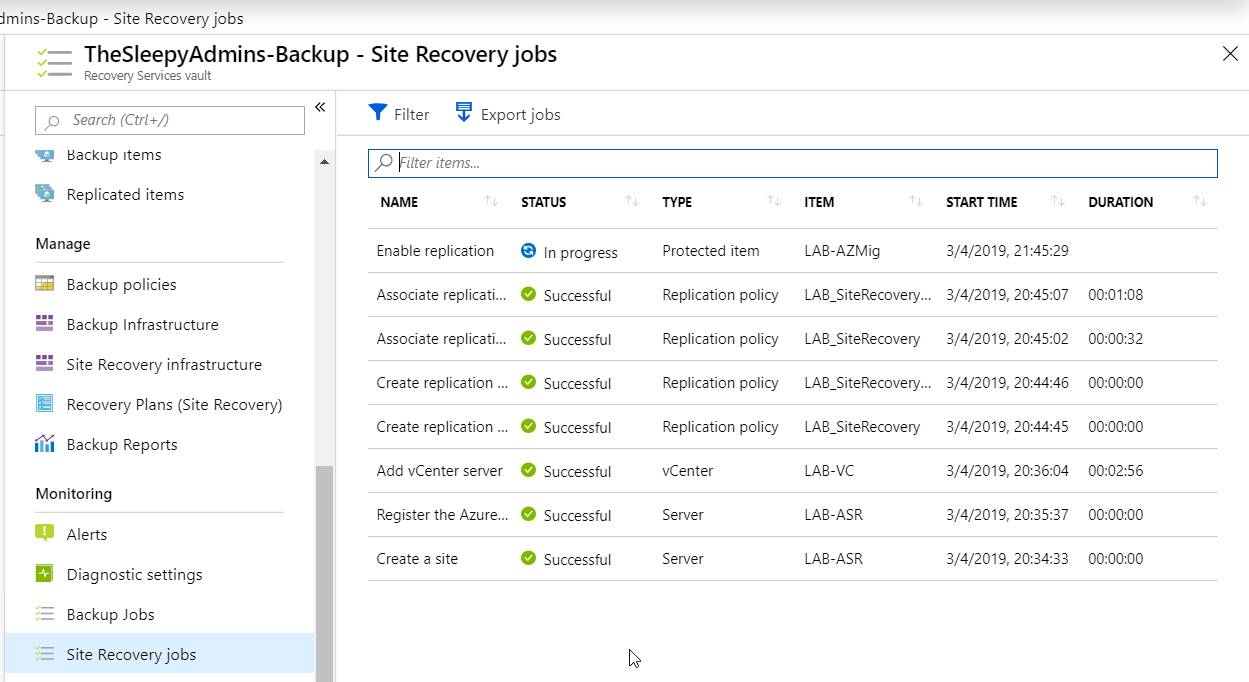Open the Enable replication job
Screen dimensions: 1249x682
pyautogui.click(x=435, y=251)
